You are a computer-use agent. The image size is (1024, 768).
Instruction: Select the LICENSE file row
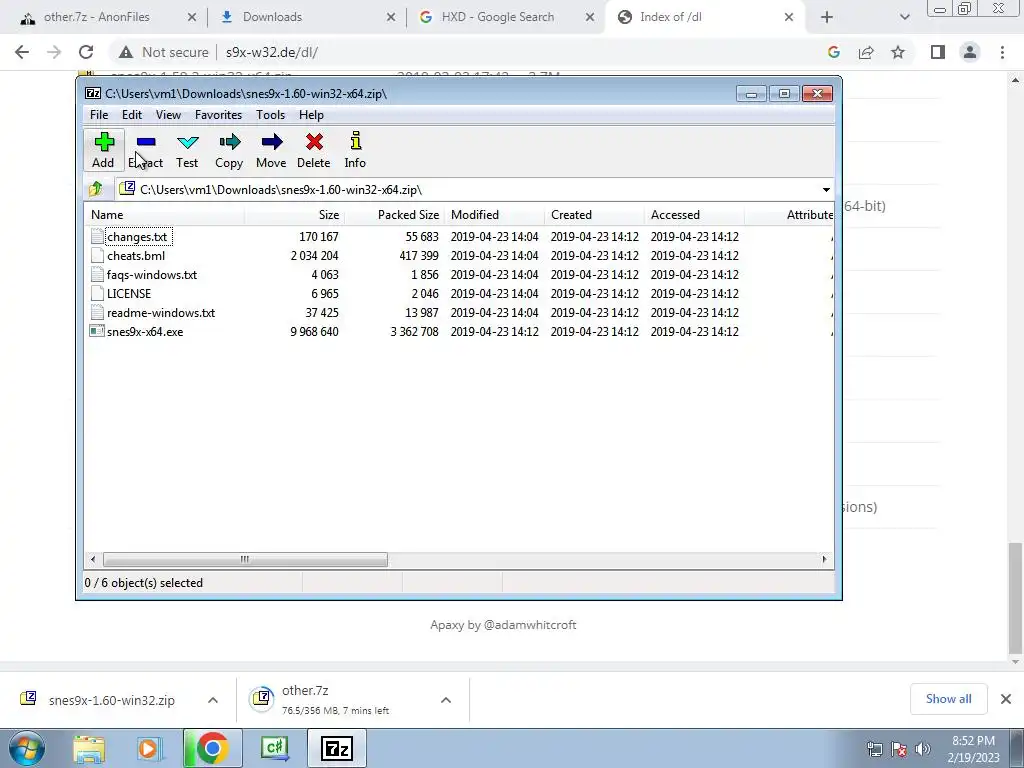[459, 294]
